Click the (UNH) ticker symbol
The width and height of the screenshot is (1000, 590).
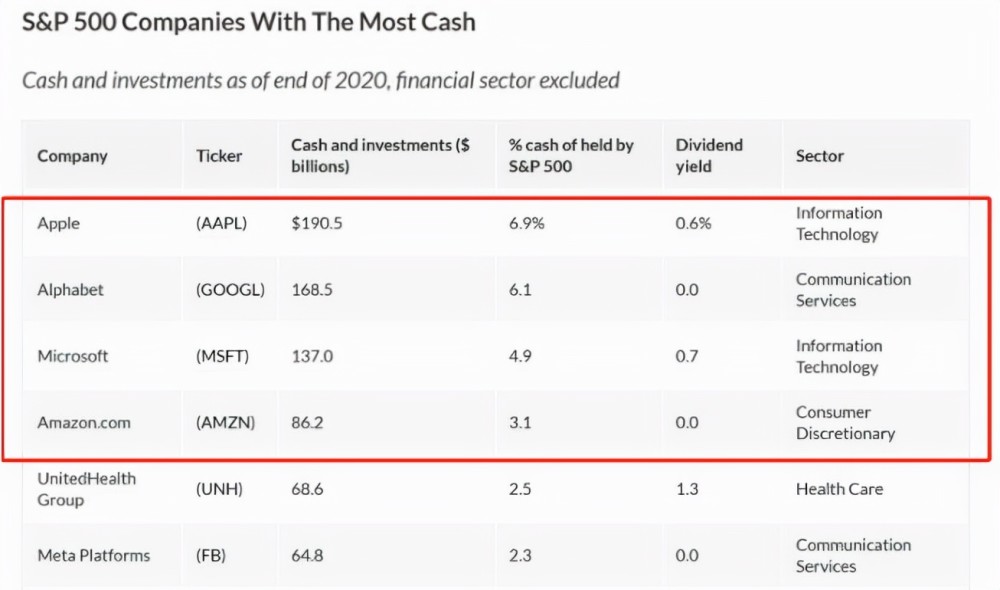219,489
